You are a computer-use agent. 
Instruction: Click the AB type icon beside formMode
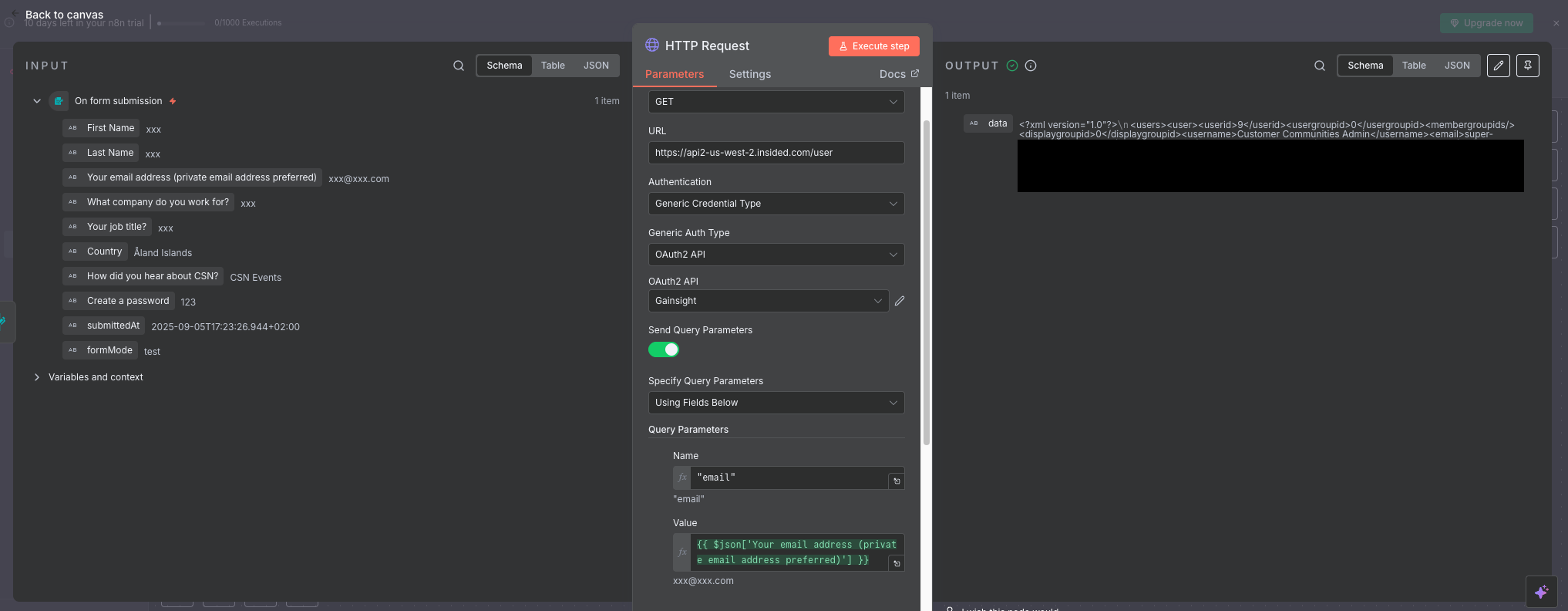[73, 350]
